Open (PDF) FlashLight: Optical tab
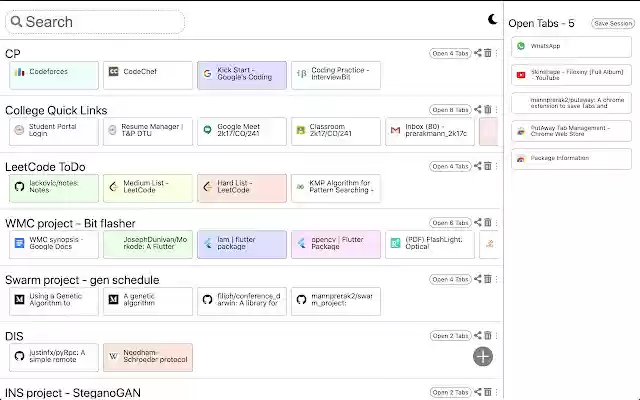This screenshot has width=640, height=400. [x=430, y=244]
